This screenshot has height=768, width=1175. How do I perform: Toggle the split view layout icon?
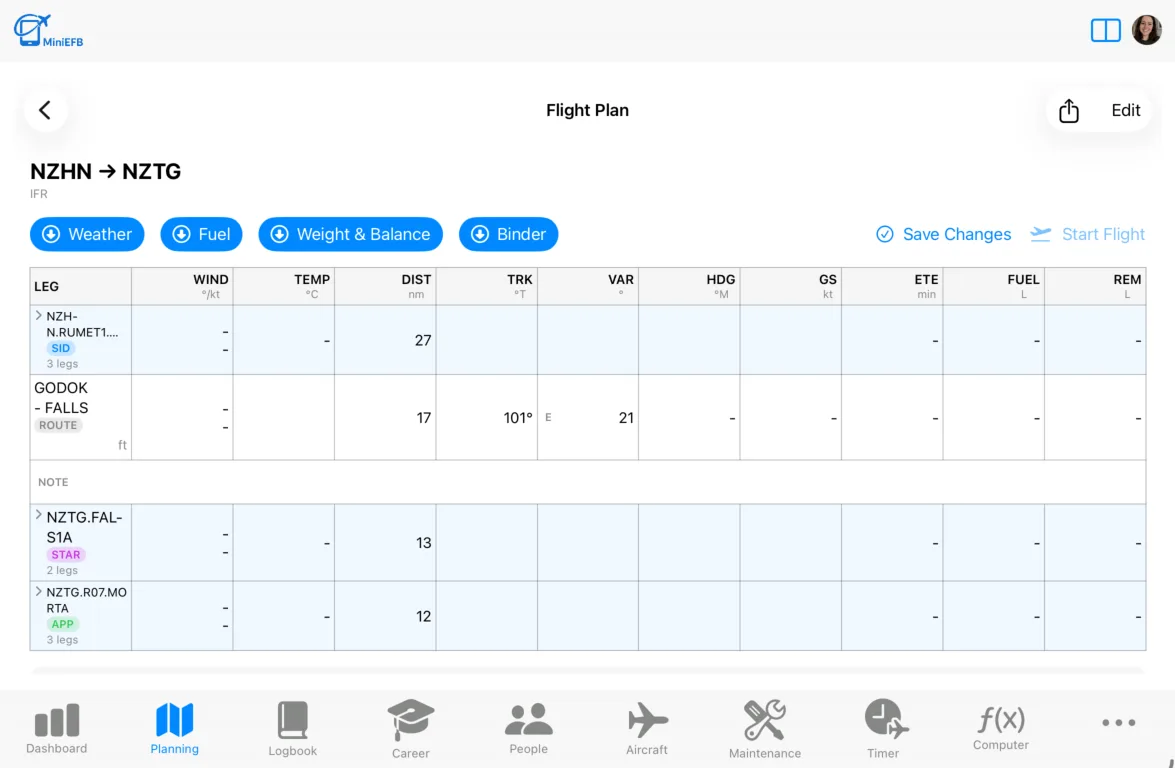1105,31
